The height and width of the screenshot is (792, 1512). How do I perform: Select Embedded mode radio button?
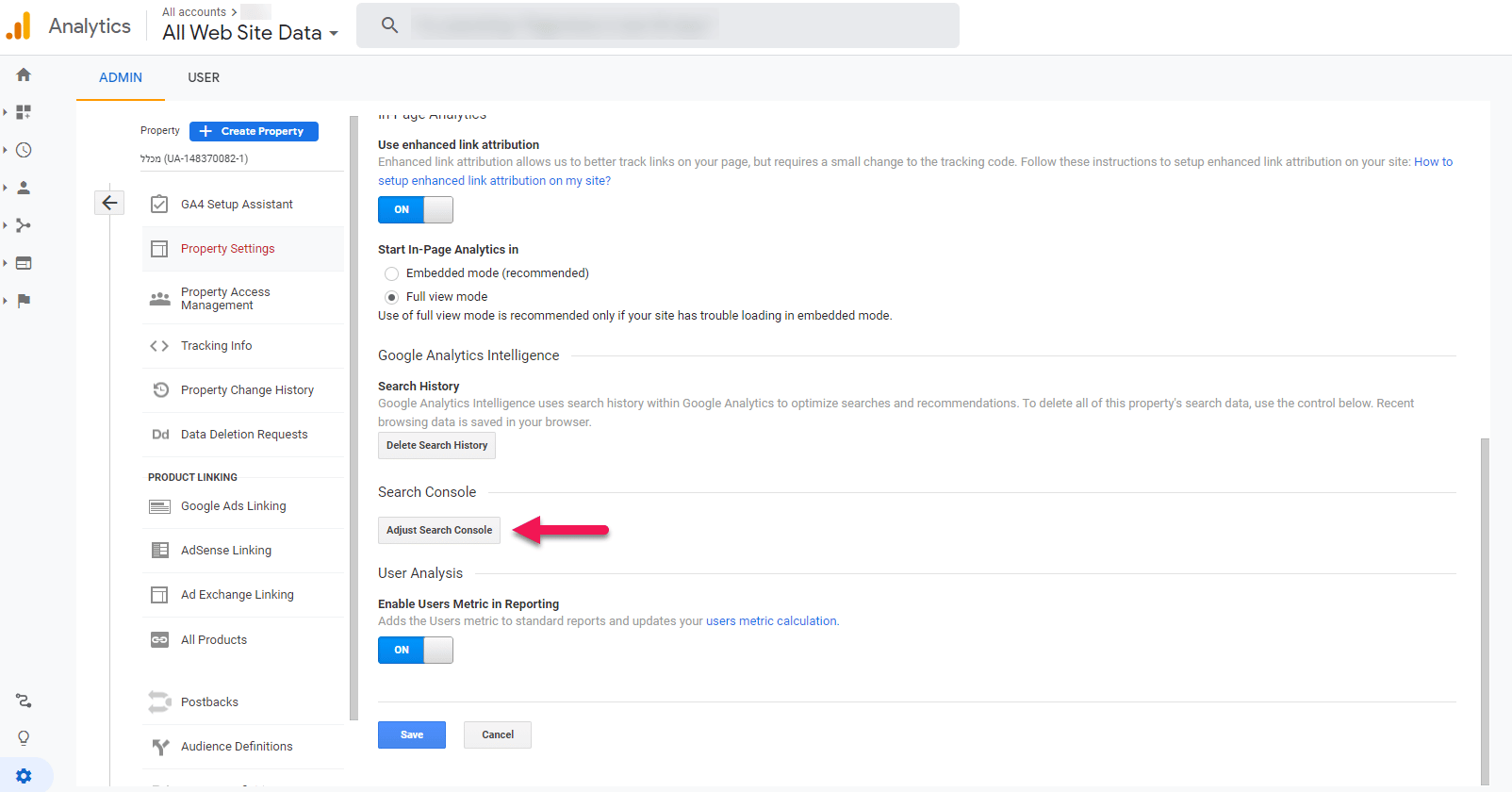click(391, 273)
